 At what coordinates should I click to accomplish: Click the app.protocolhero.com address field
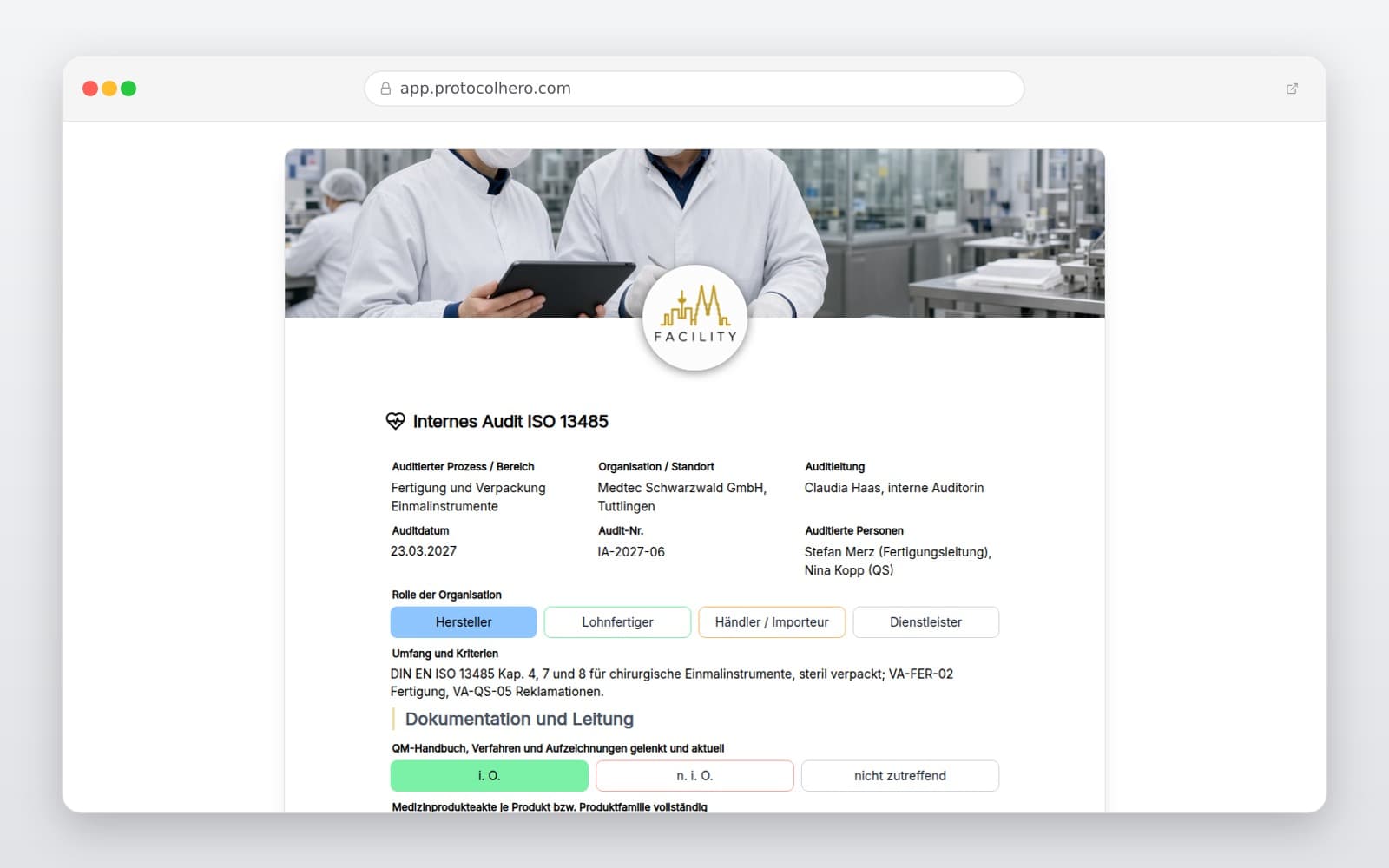pos(694,89)
